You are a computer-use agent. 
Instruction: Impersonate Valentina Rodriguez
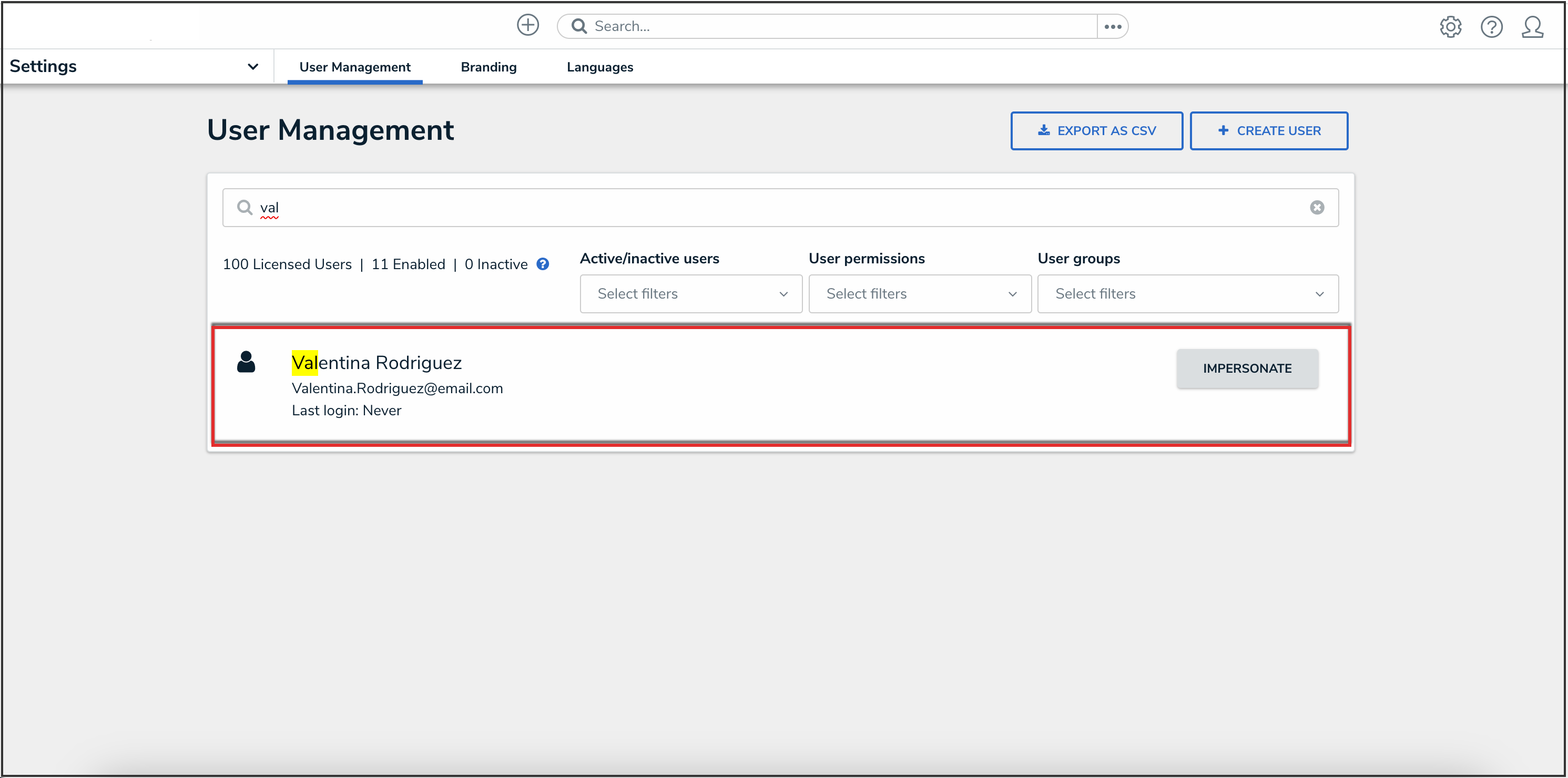[x=1247, y=368]
